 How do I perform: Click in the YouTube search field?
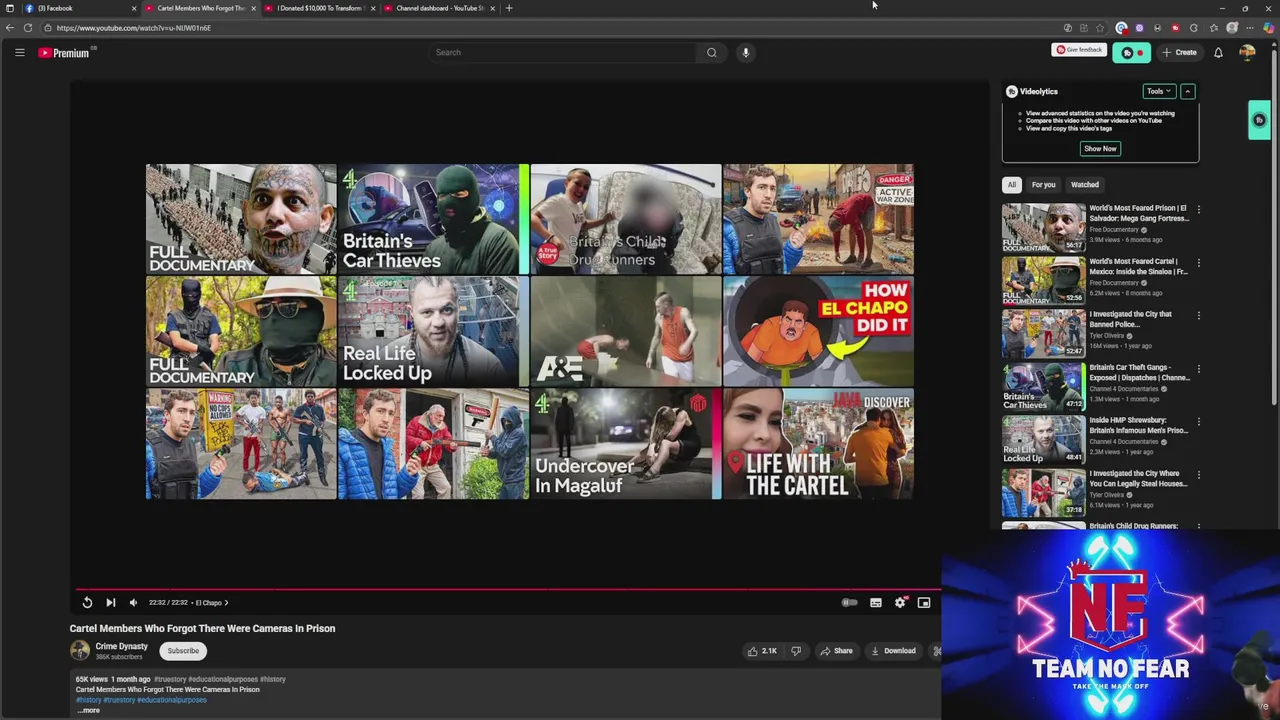[x=562, y=52]
